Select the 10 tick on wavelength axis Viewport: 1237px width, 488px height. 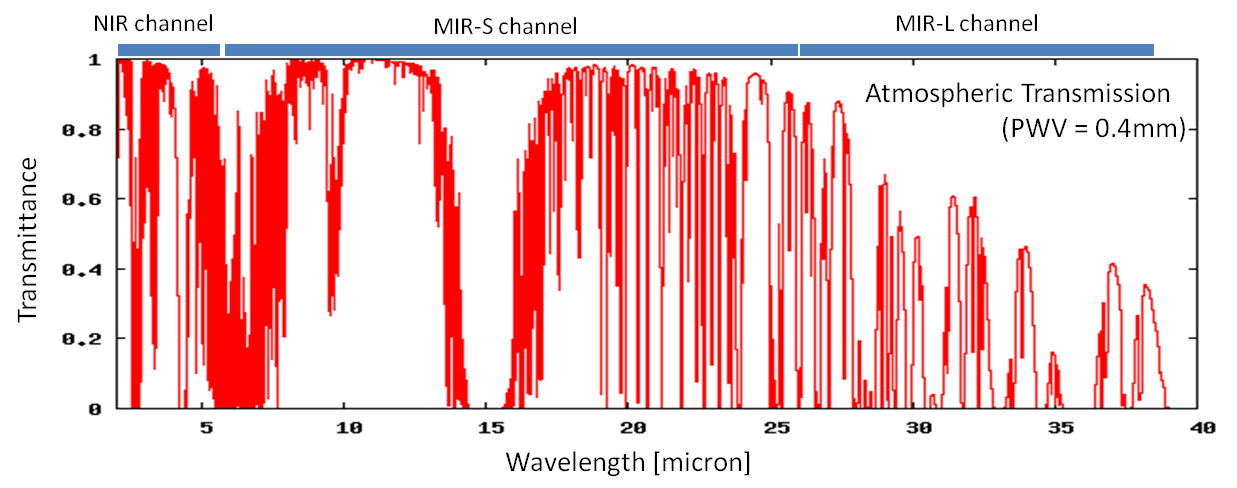[349, 428]
